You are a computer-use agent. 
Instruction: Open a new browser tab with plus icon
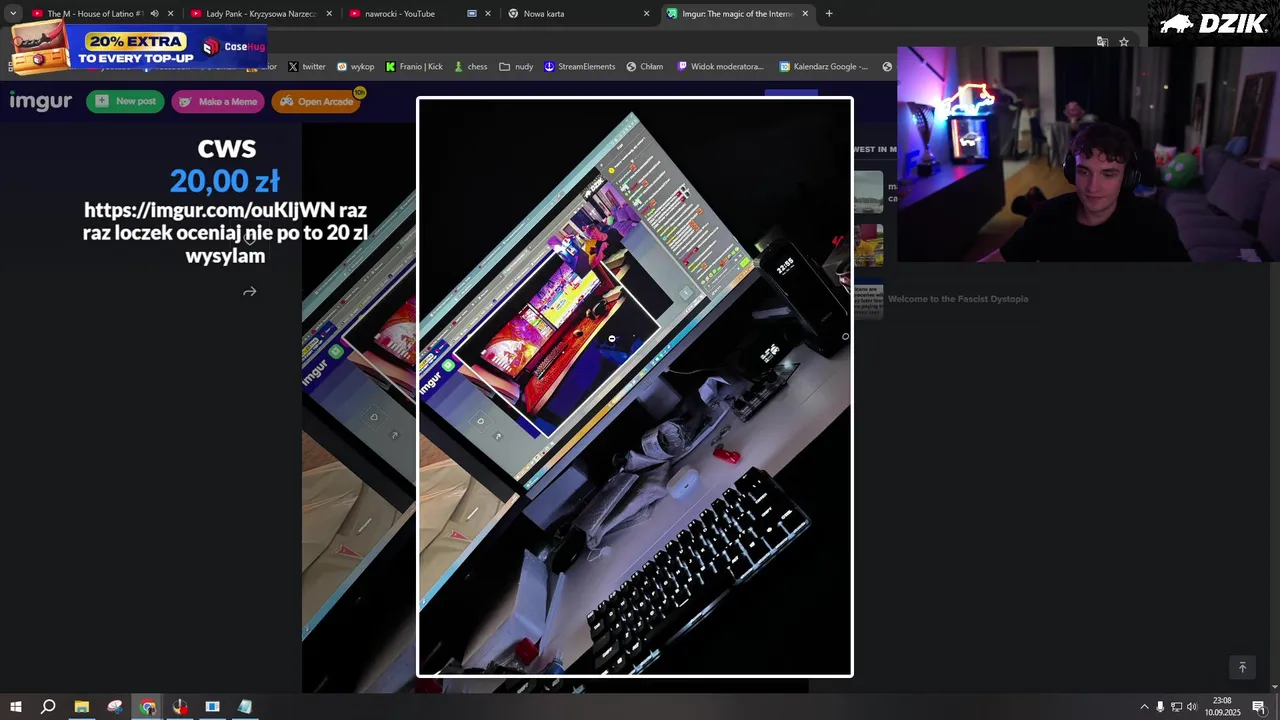click(x=829, y=14)
